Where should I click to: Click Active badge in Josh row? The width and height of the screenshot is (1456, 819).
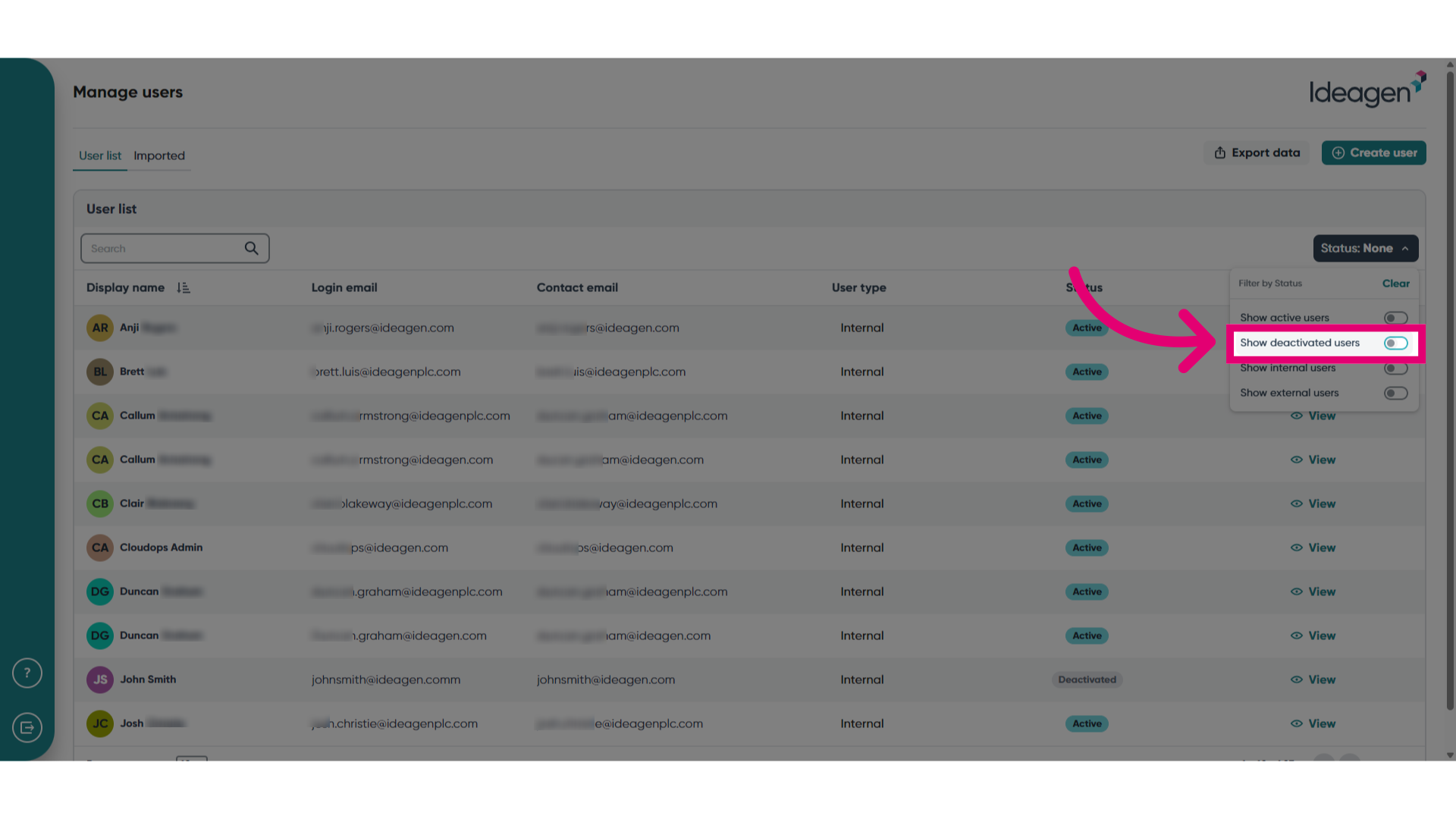1087,723
